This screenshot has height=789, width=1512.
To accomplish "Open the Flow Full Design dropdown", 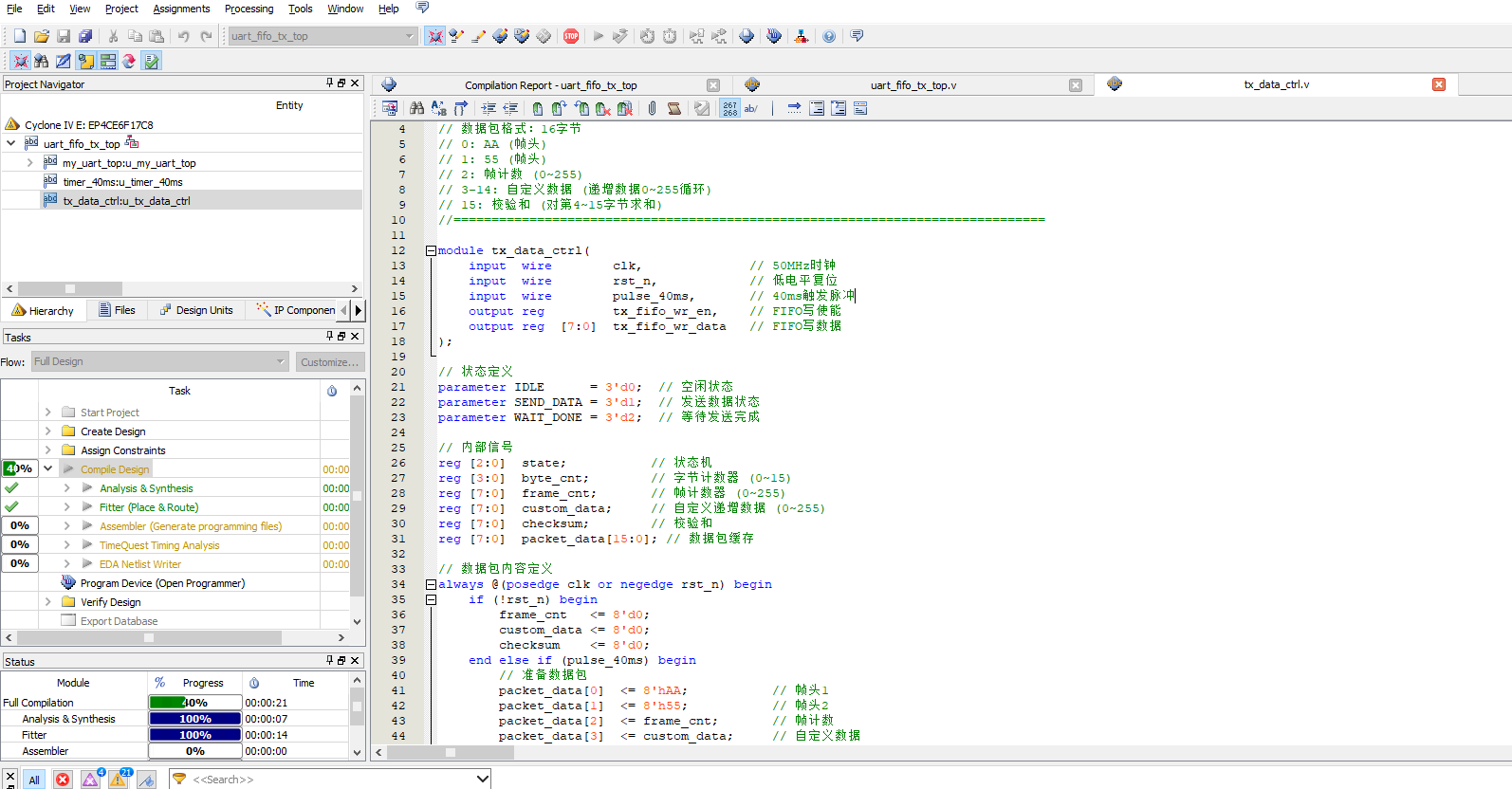I will tap(159, 361).
